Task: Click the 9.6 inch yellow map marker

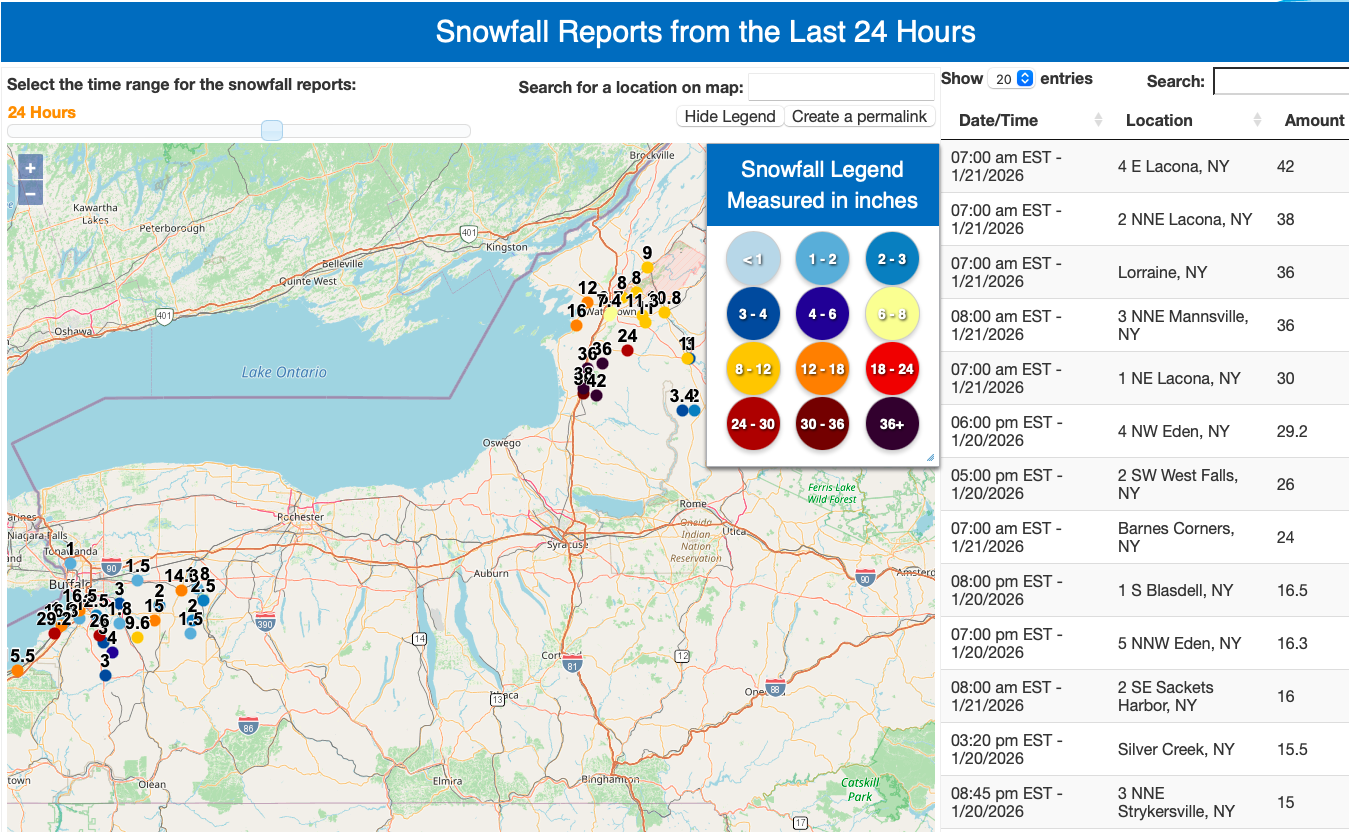Action: tap(138, 637)
